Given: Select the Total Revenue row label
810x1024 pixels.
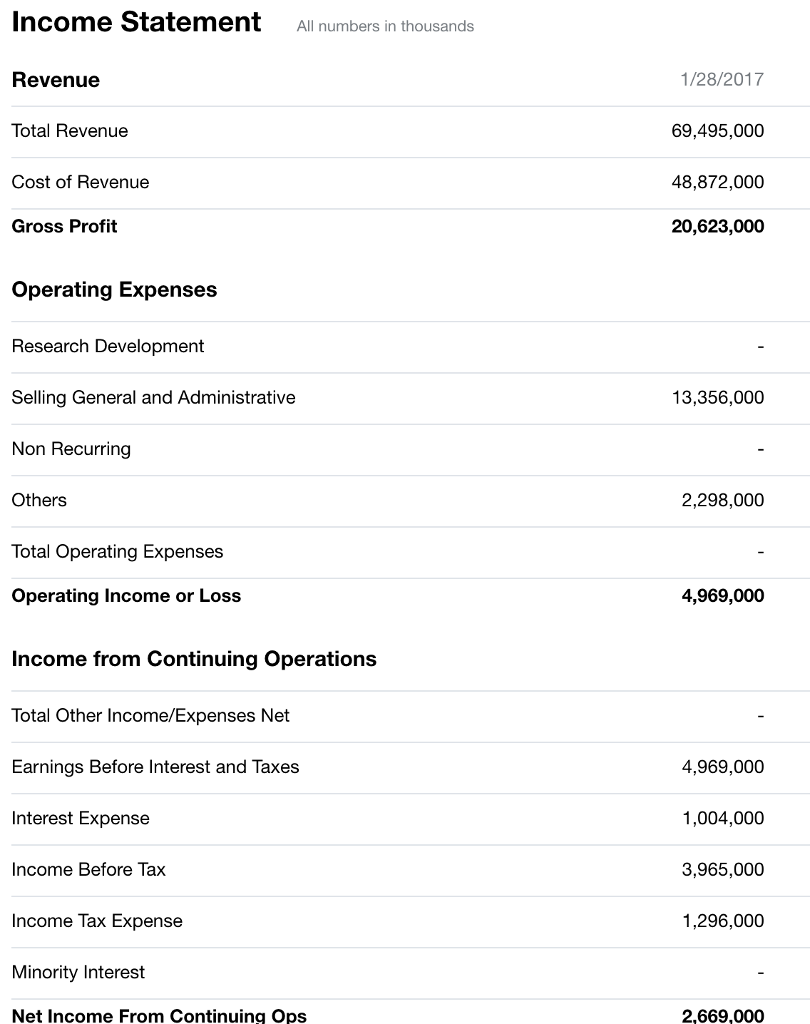Looking at the screenshot, I should [70, 131].
